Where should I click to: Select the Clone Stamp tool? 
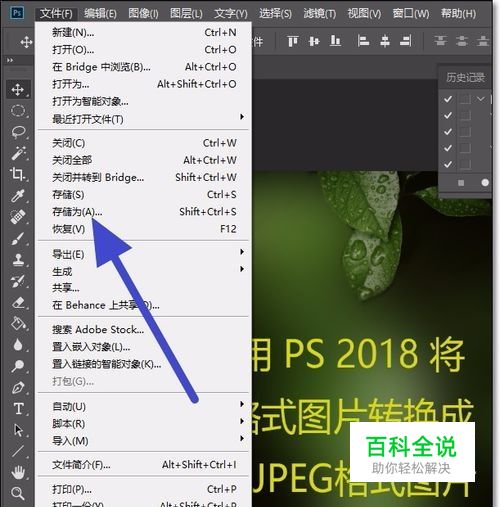[x=18, y=260]
